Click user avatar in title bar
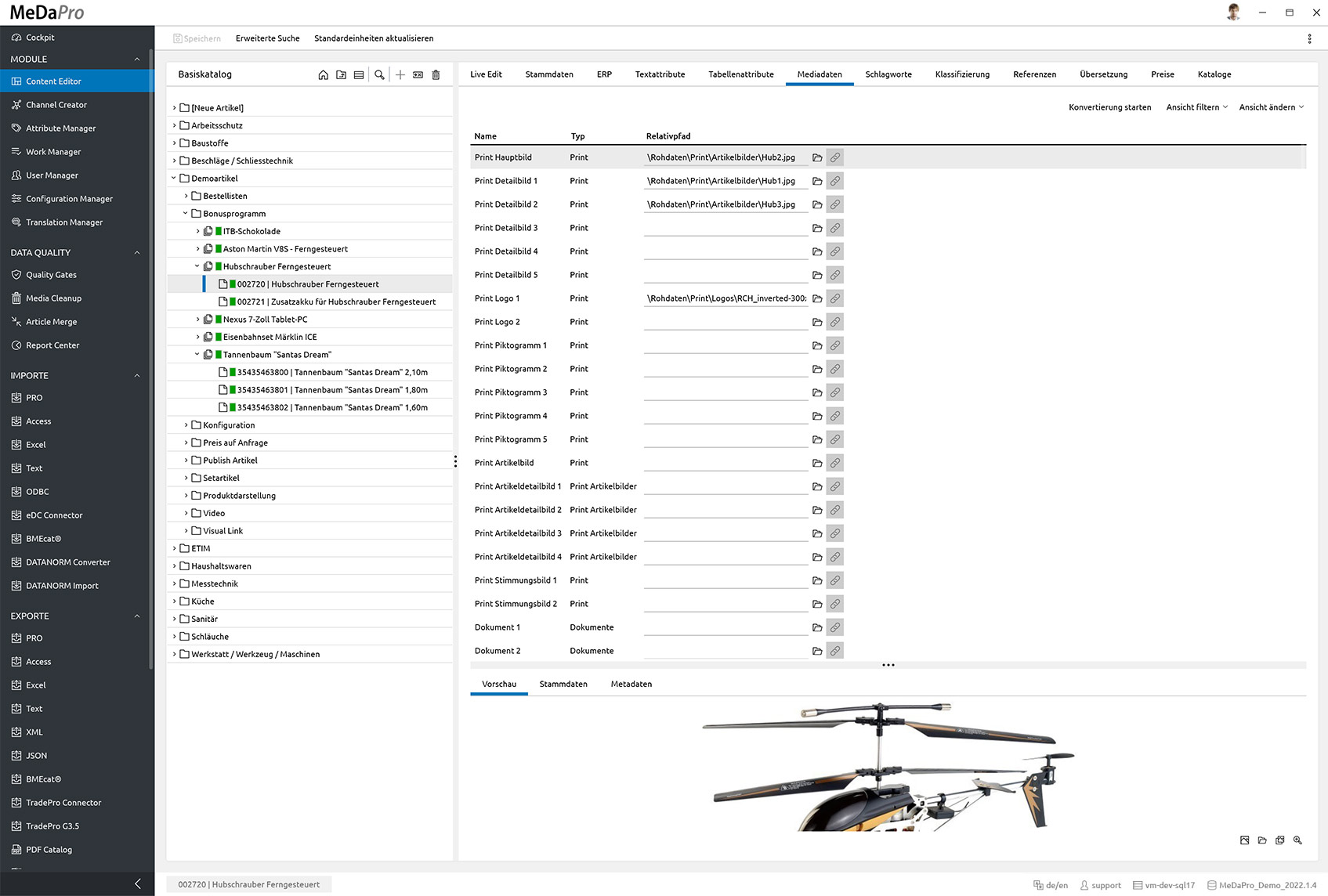The width and height of the screenshot is (1328, 896). pos(1233,12)
